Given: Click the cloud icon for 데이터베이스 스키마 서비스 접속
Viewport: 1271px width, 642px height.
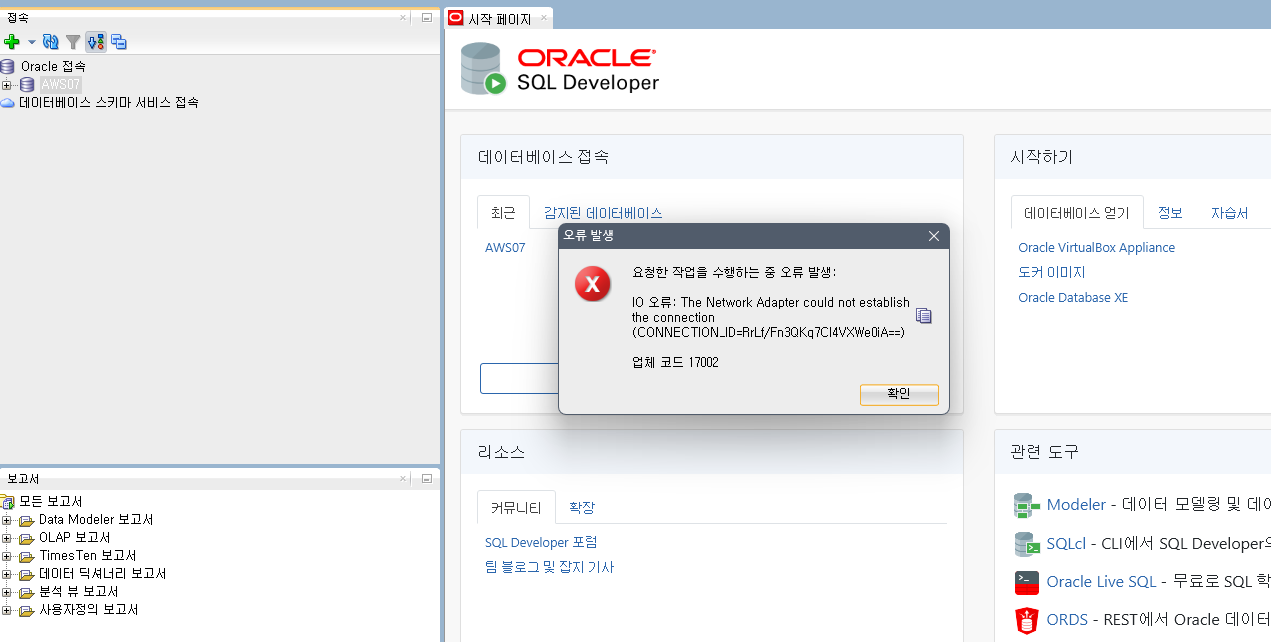Looking at the screenshot, I should [8, 102].
